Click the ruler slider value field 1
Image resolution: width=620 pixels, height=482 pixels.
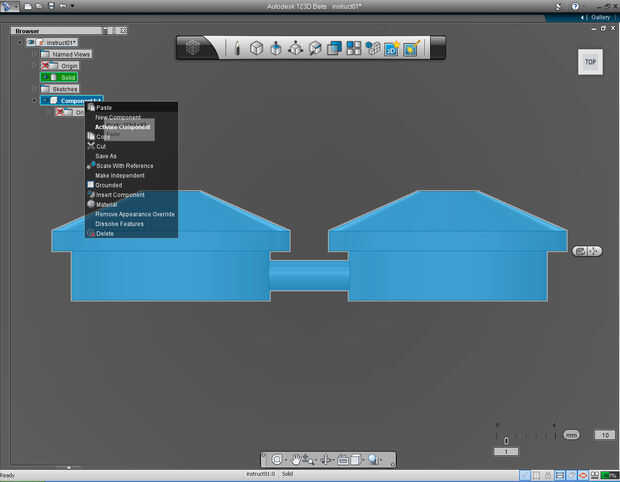pos(506,452)
